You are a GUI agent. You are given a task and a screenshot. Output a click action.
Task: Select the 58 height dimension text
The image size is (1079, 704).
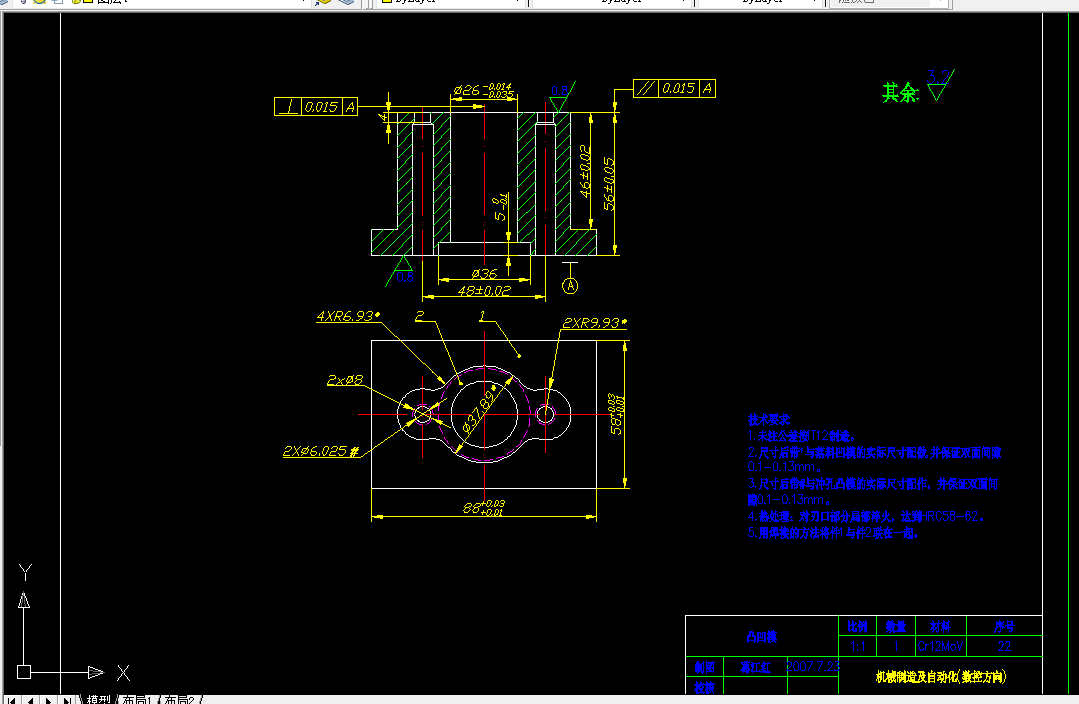617,415
